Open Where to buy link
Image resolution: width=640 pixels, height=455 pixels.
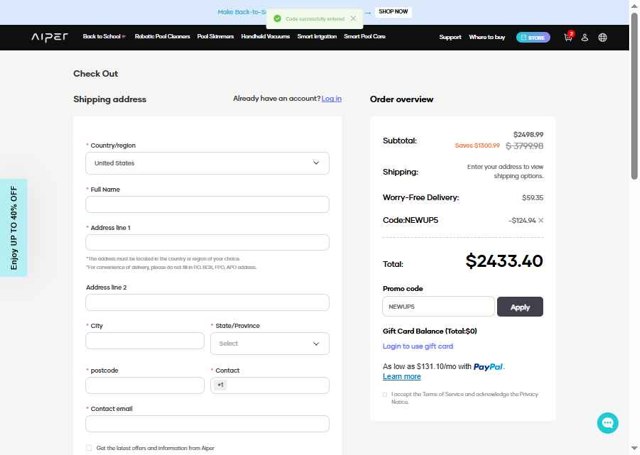487,37
